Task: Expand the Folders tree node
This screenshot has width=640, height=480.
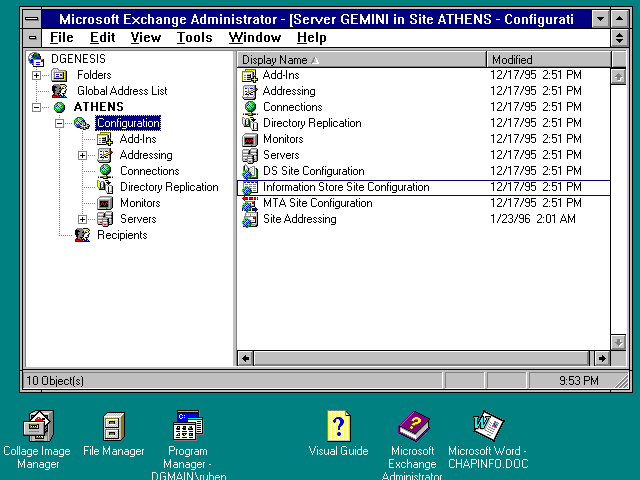Action: pyautogui.click(x=36, y=76)
